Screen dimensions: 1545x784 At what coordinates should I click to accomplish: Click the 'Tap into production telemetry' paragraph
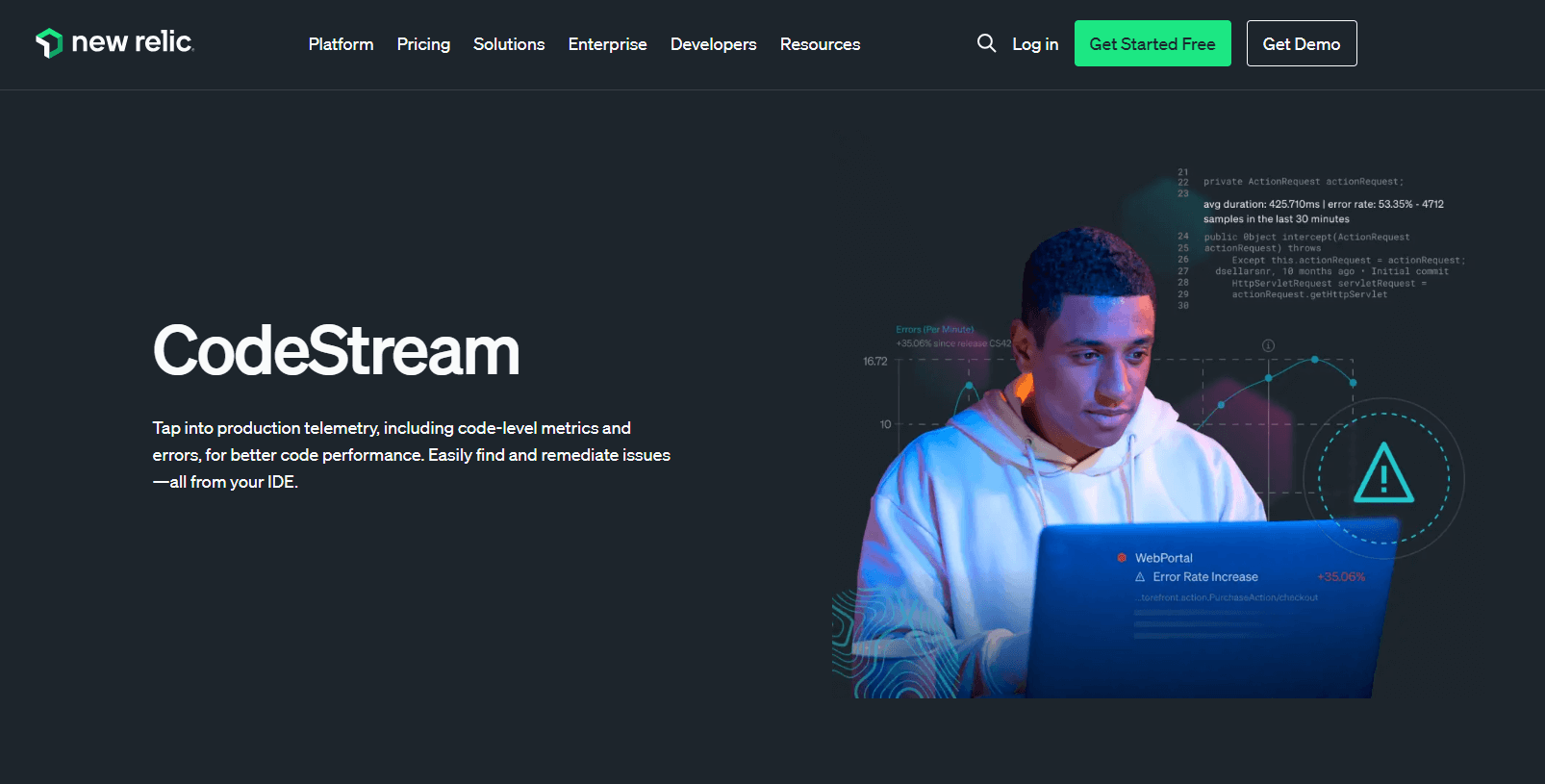(x=411, y=455)
